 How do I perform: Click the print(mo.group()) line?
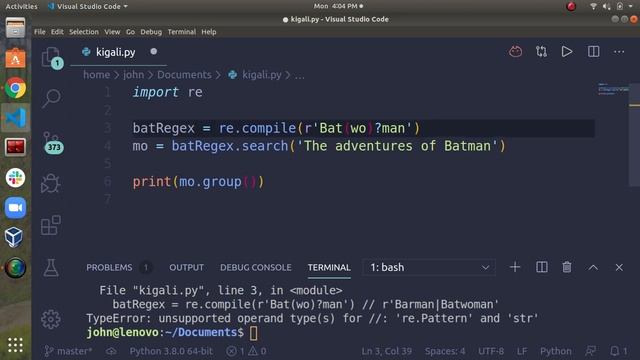click(x=198, y=182)
